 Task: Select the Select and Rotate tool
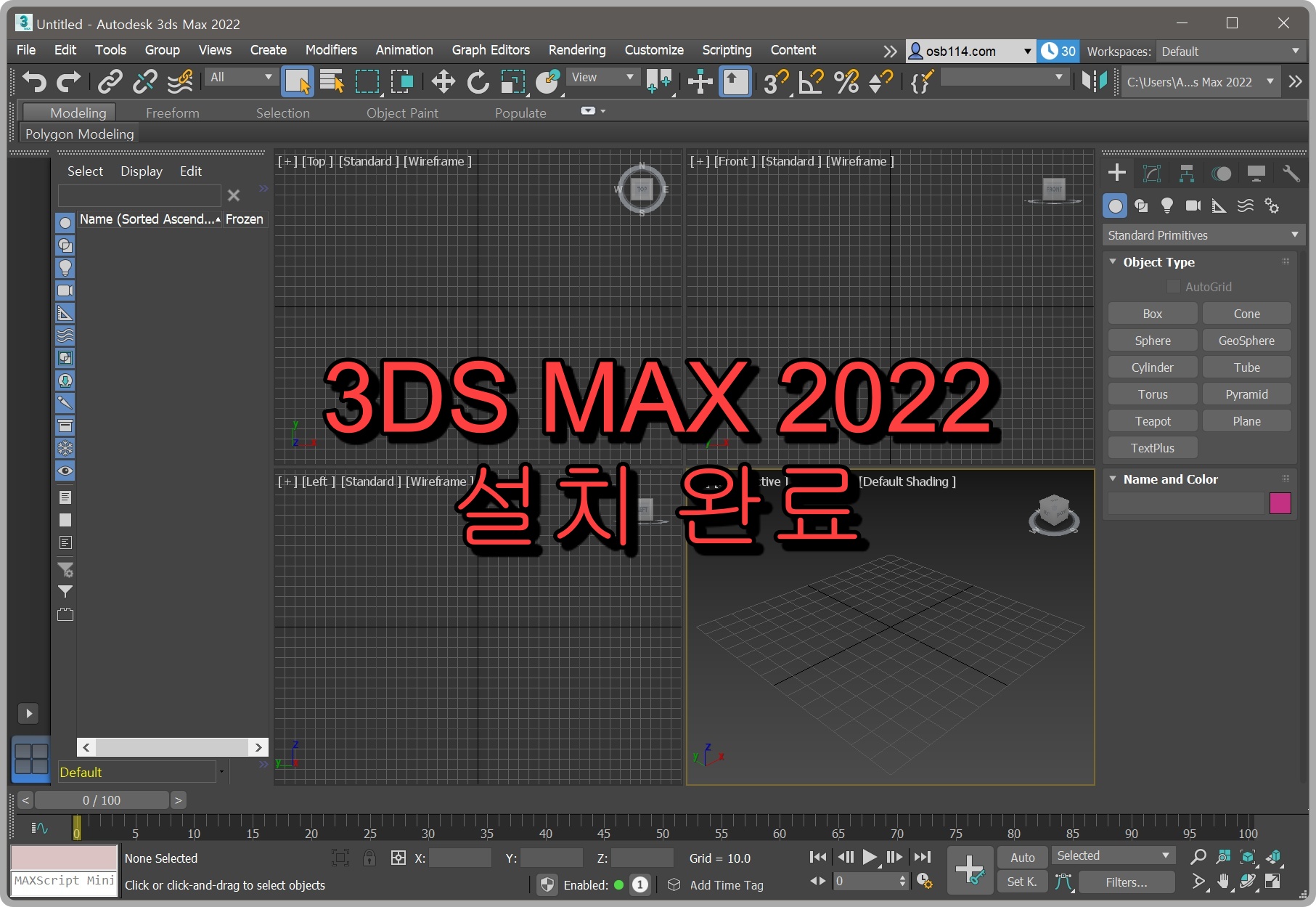478,81
